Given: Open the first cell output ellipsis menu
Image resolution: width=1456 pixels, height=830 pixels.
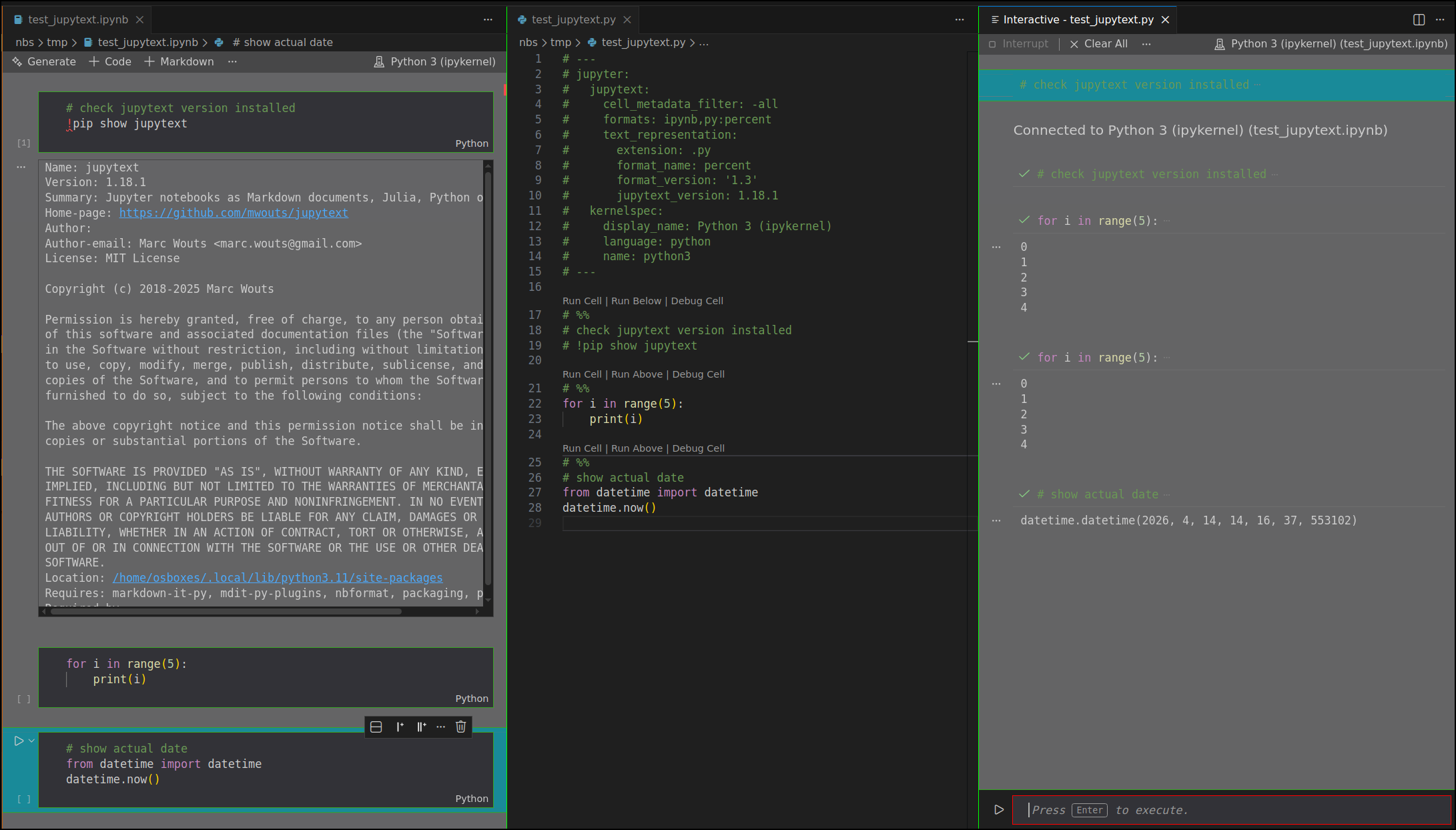Looking at the screenshot, I should [21, 167].
